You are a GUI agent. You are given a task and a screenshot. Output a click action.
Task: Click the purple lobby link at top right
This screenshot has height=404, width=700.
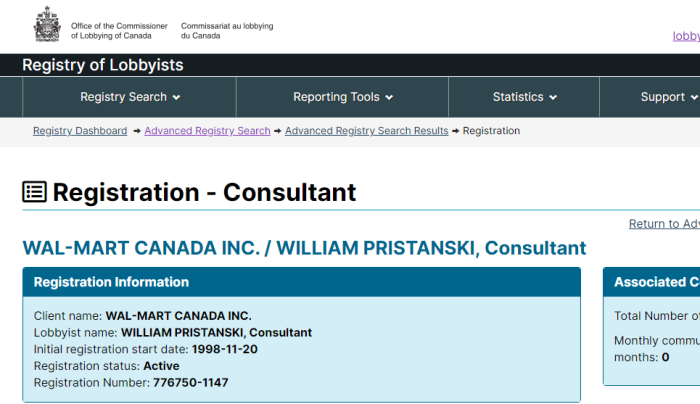click(686, 36)
